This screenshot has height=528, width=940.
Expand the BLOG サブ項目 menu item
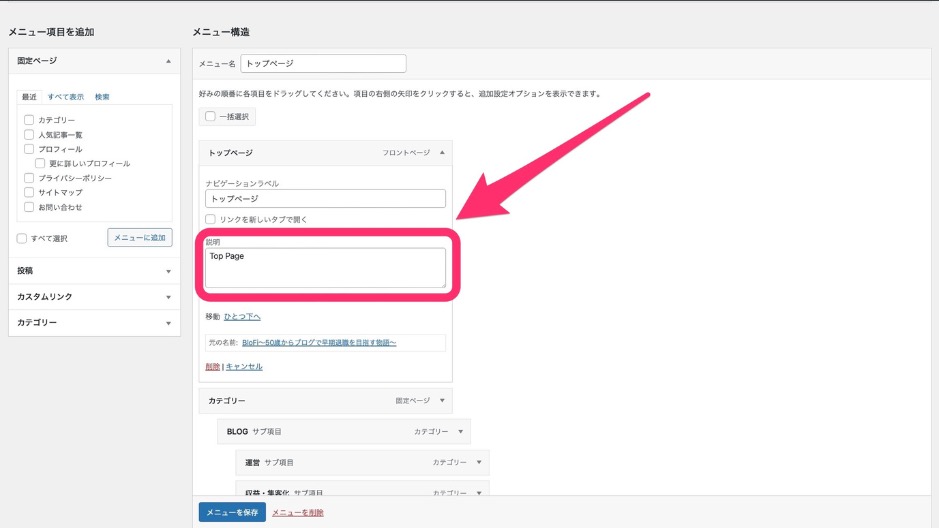(460, 432)
